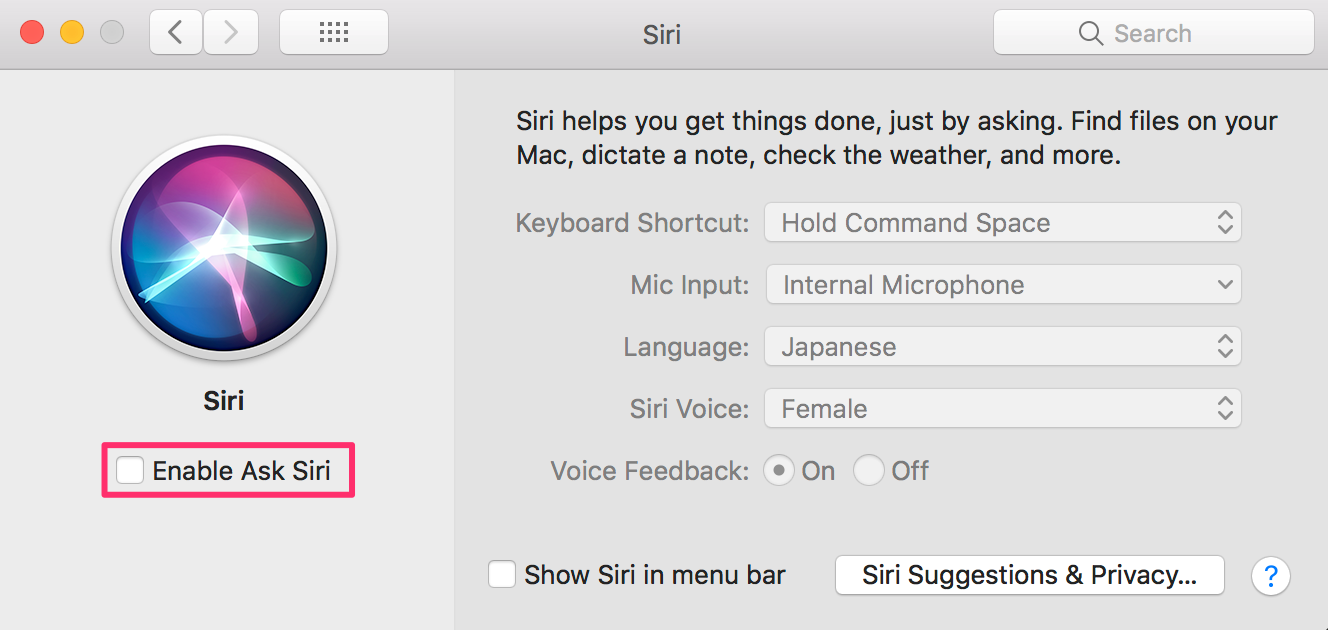Turn Voice Feedback Off

click(869, 470)
